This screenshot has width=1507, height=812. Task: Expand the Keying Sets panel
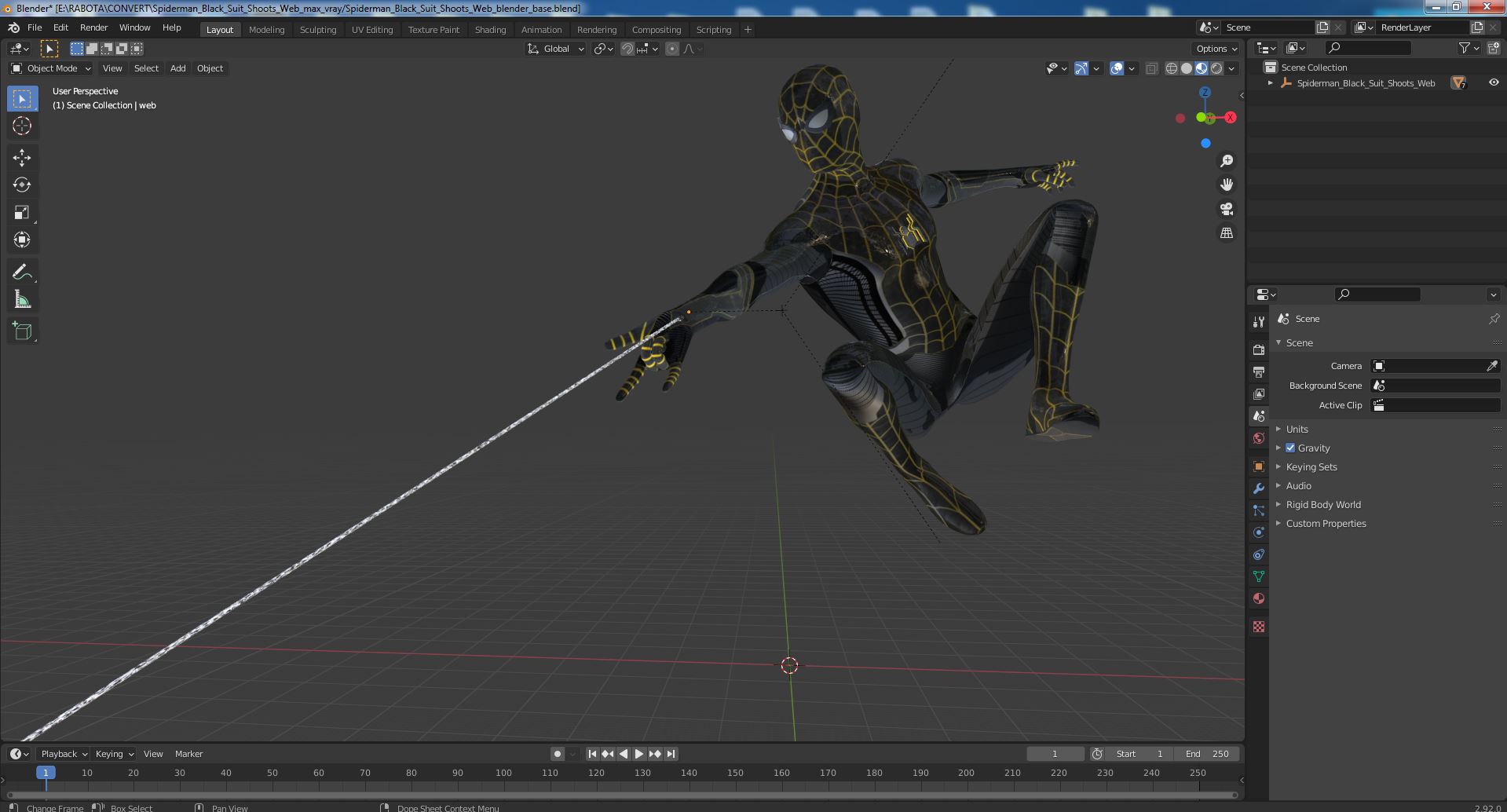(1311, 466)
